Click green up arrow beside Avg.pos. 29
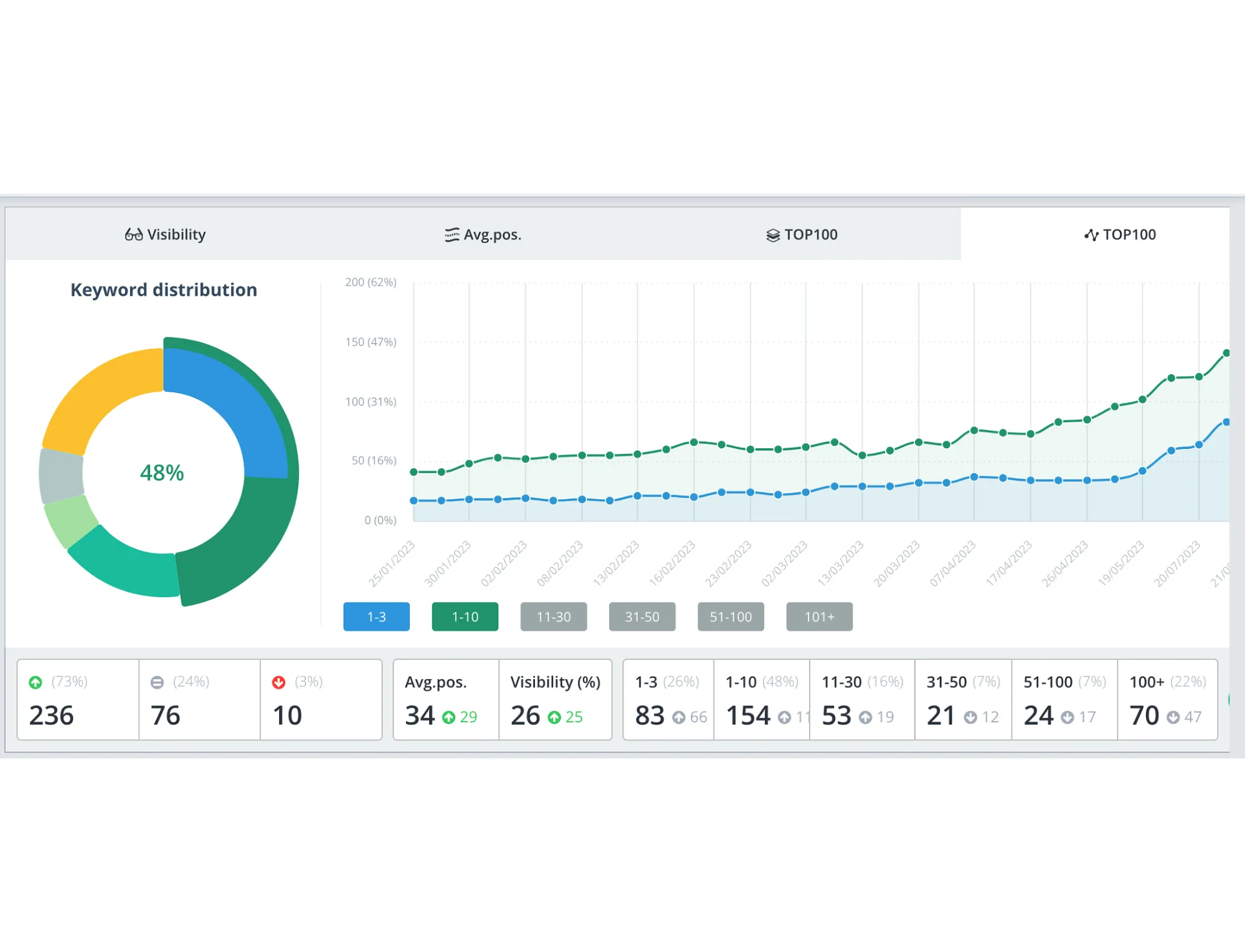The height and width of the screenshot is (952, 1245). click(448, 717)
